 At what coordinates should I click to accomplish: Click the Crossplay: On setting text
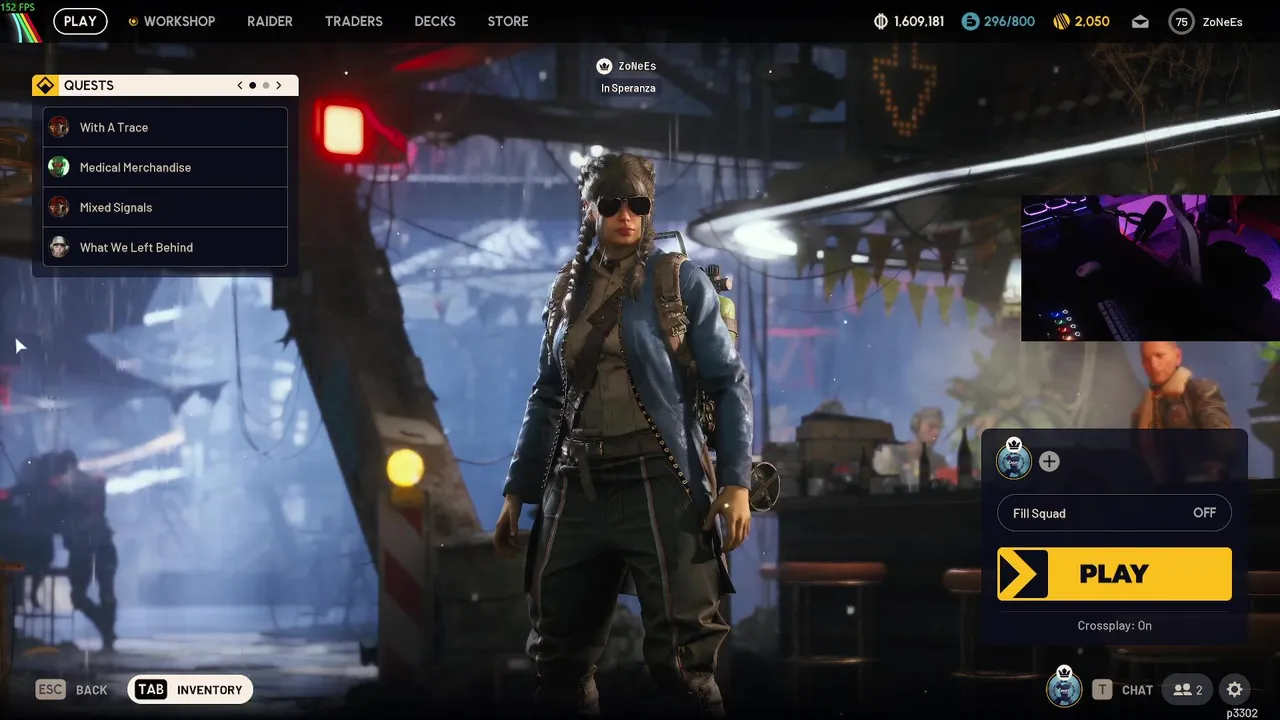tap(1114, 625)
